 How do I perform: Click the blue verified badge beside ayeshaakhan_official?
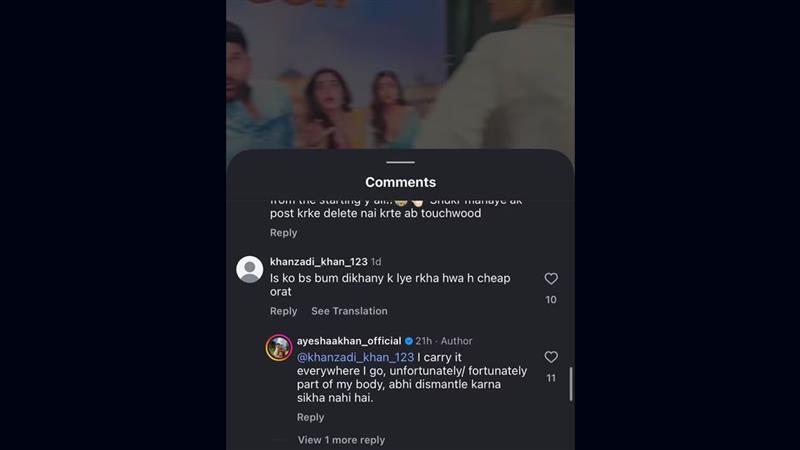(410, 341)
